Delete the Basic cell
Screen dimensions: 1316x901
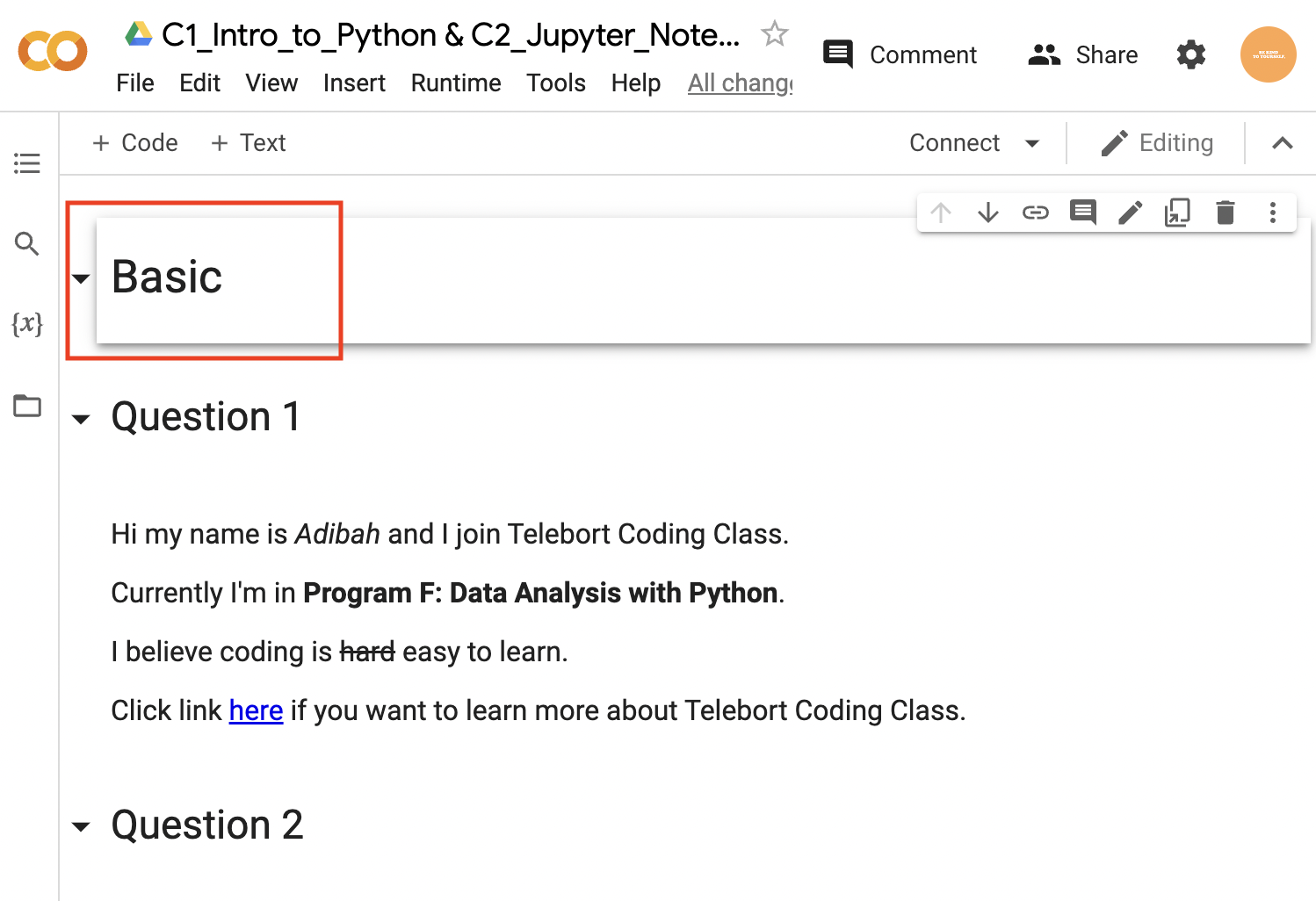coord(1225,213)
